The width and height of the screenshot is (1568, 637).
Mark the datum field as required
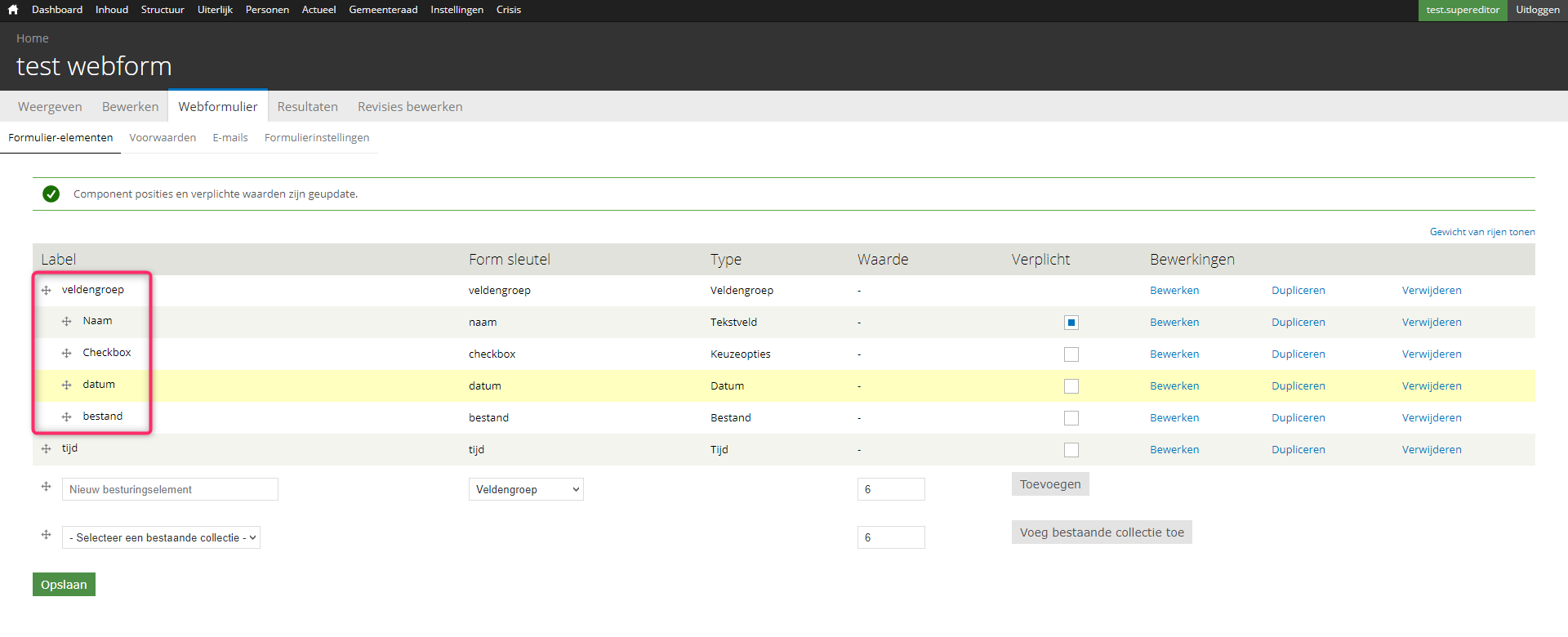coord(1071,386)
